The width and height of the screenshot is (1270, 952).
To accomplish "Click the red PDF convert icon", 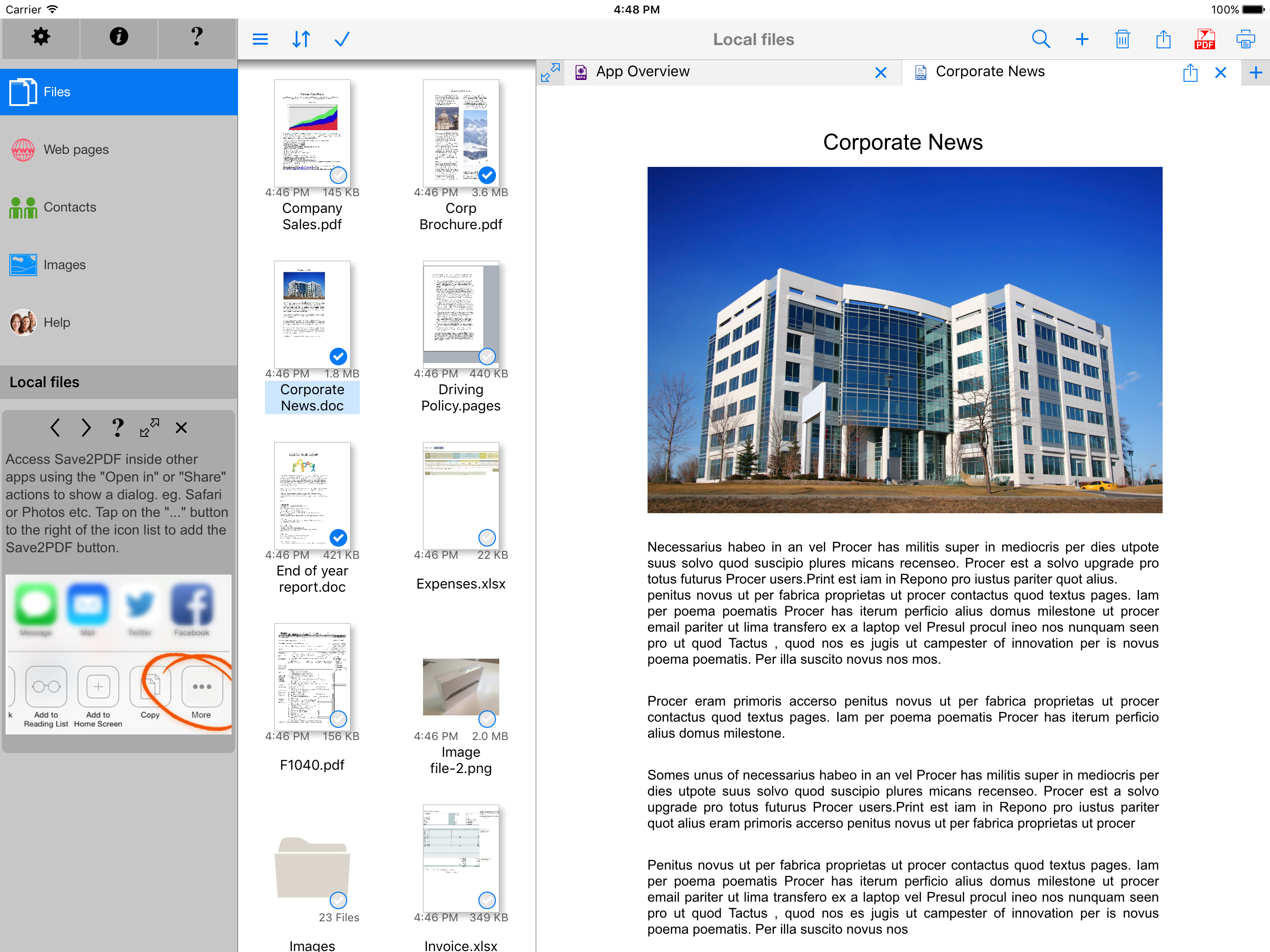I will 1204,39.
